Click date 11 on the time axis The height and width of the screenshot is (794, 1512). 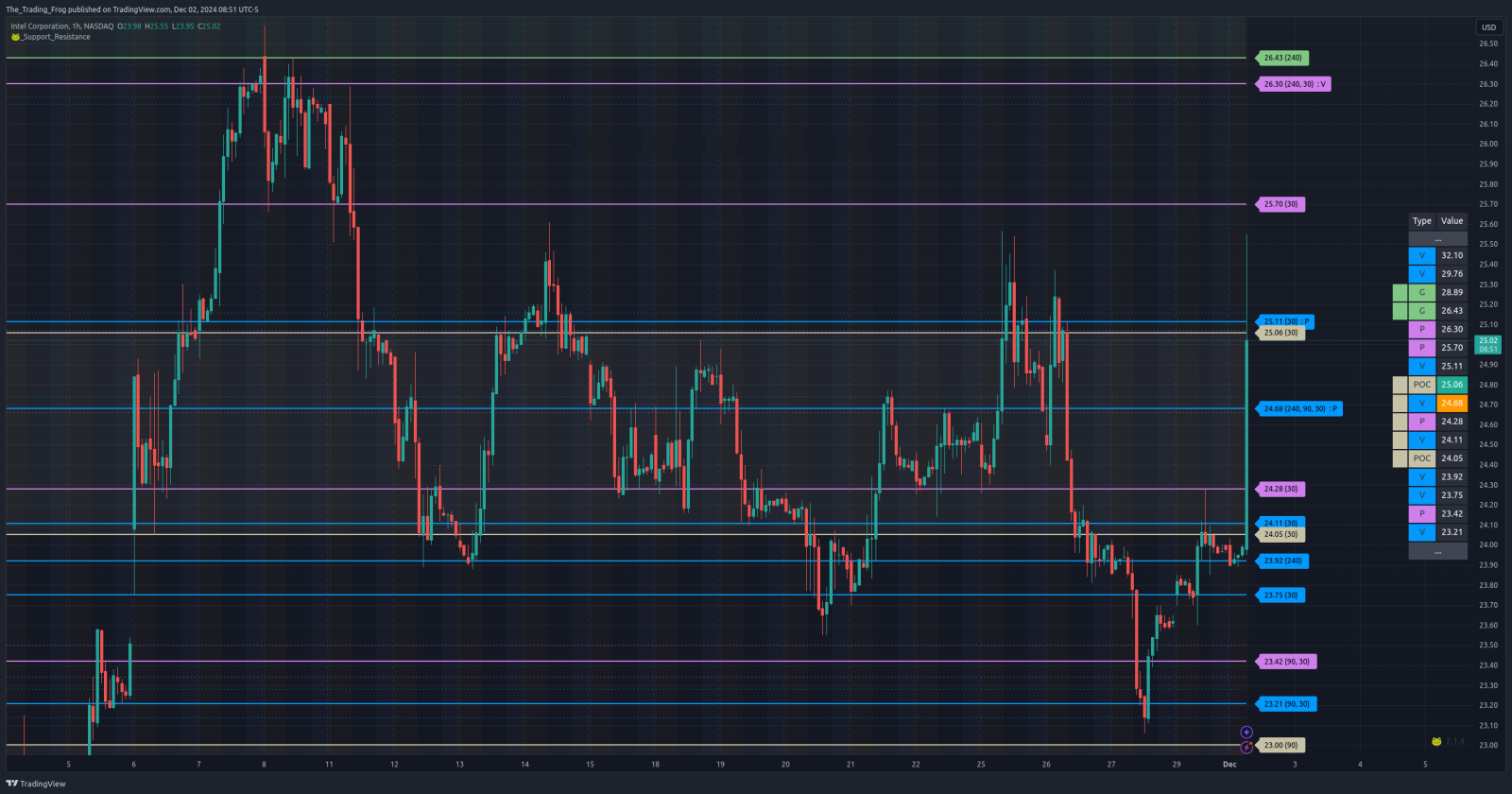click(x=329, y=764)
